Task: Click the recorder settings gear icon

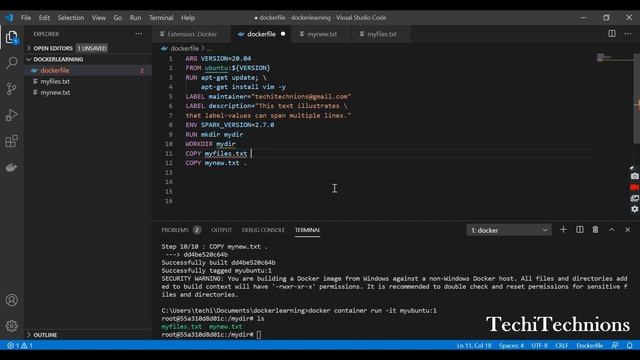Action: point(634,209)
